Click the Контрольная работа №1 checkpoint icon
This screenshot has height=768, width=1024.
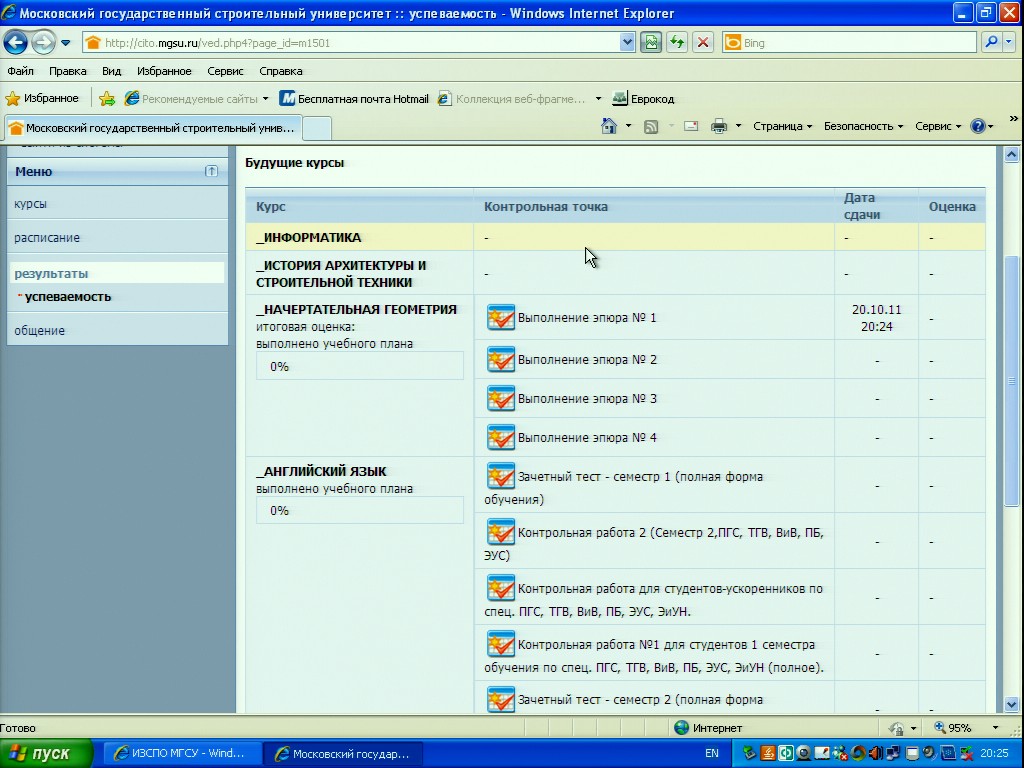501,645
